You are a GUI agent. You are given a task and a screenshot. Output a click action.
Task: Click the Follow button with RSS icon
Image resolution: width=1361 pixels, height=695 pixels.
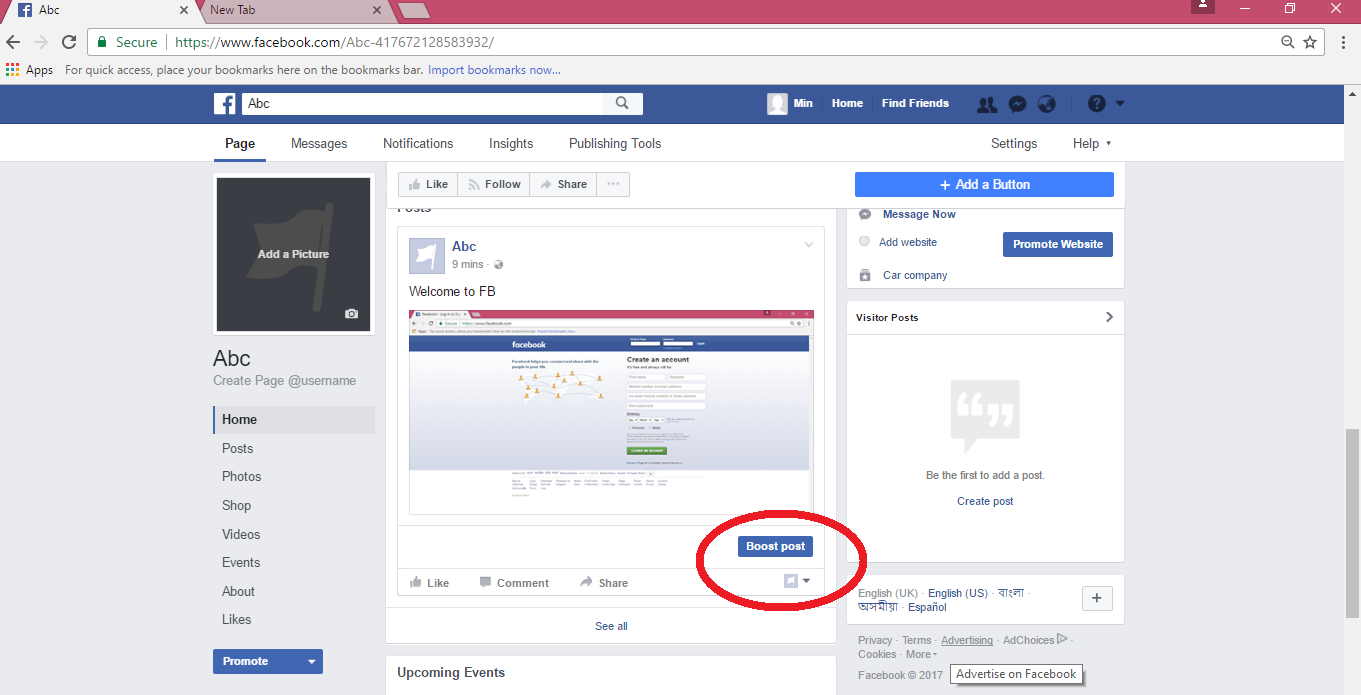coord(494,184)
